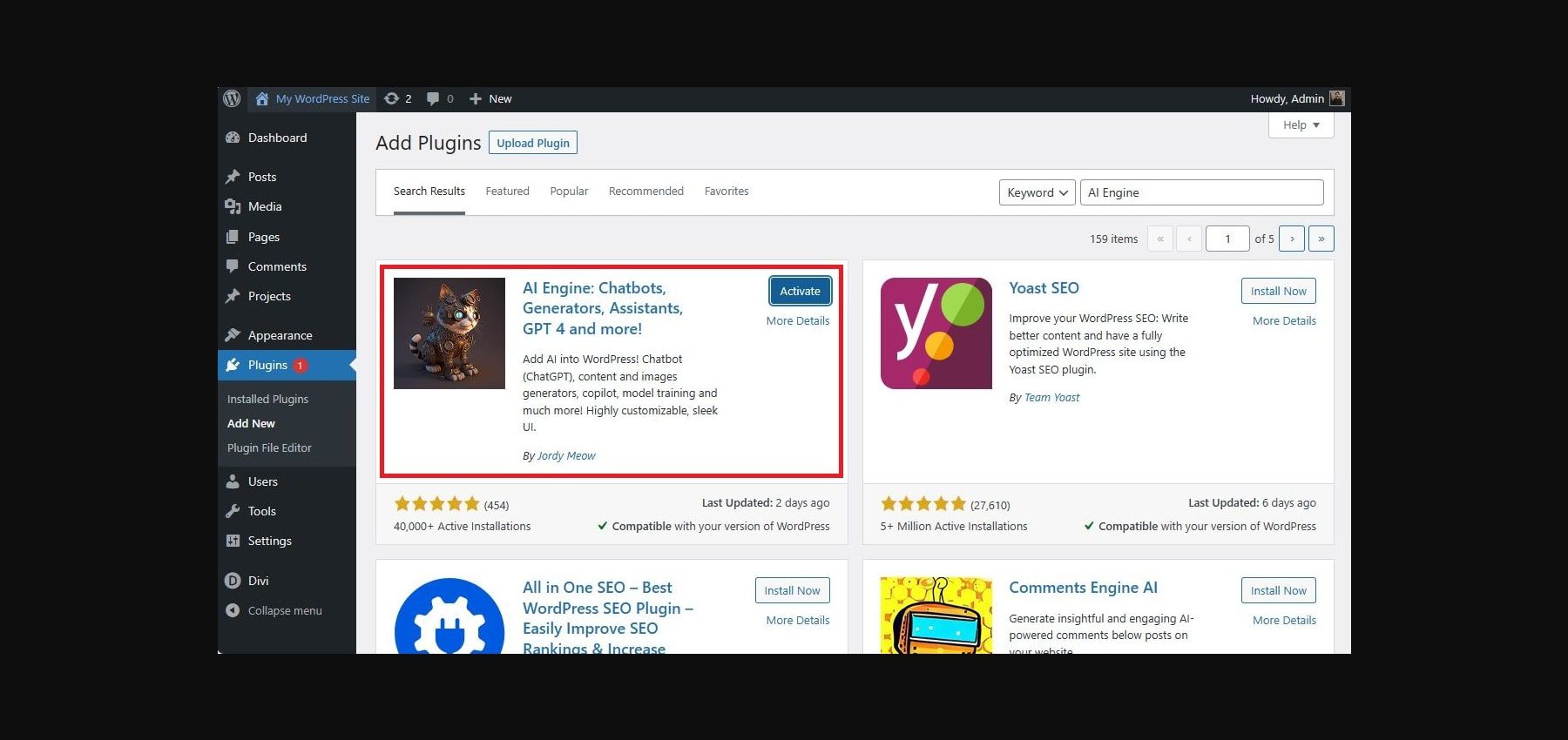The width and height of the screenshot is (1568, 740).
Task: Click the Dashboard gauge icon
Action: tap(233, 138)
